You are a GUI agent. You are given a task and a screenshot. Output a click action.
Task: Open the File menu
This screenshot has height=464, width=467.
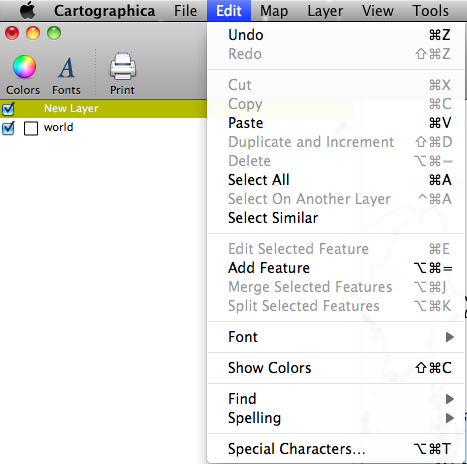click(x=185, y=11)
